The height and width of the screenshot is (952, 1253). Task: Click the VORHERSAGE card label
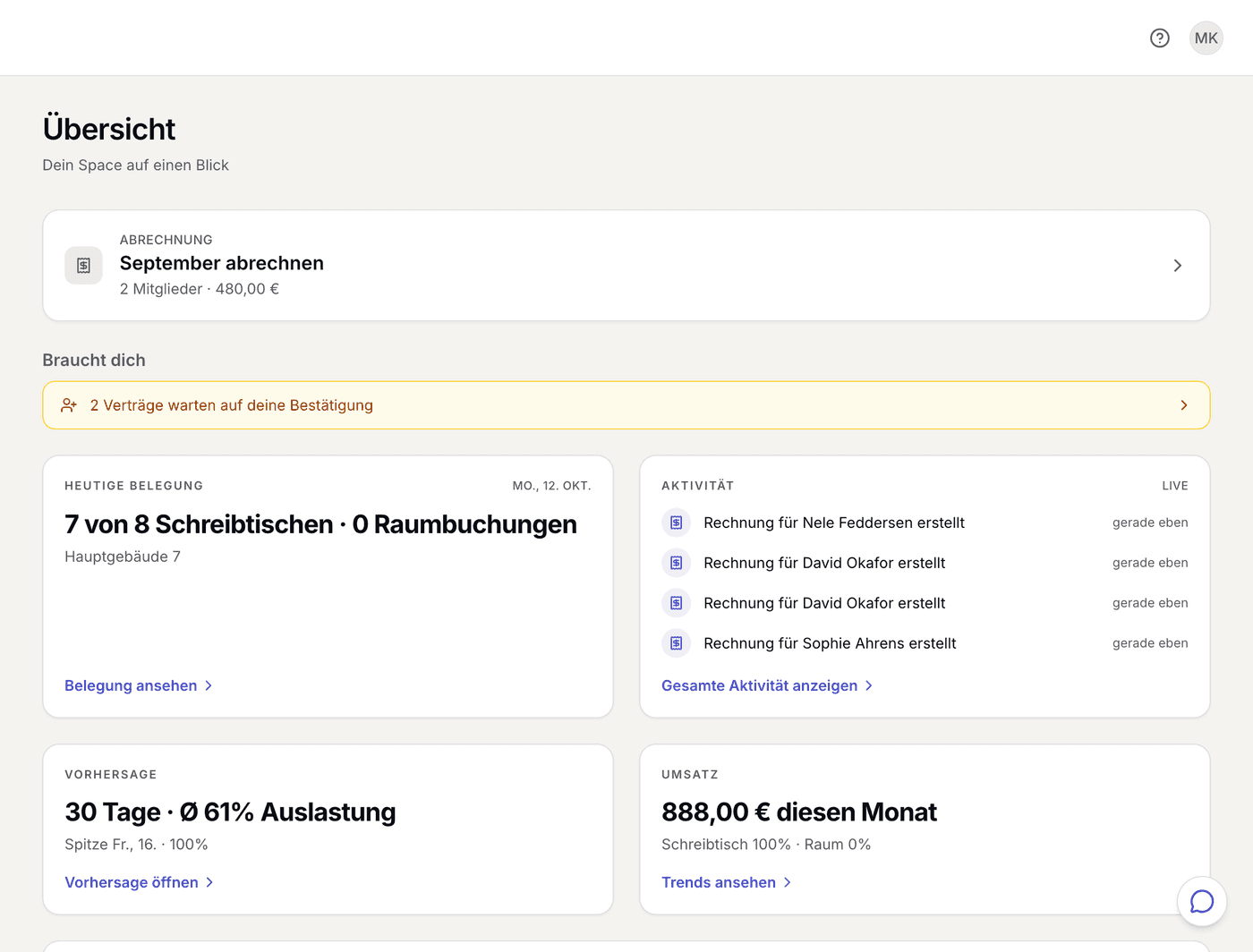[111, 775]
